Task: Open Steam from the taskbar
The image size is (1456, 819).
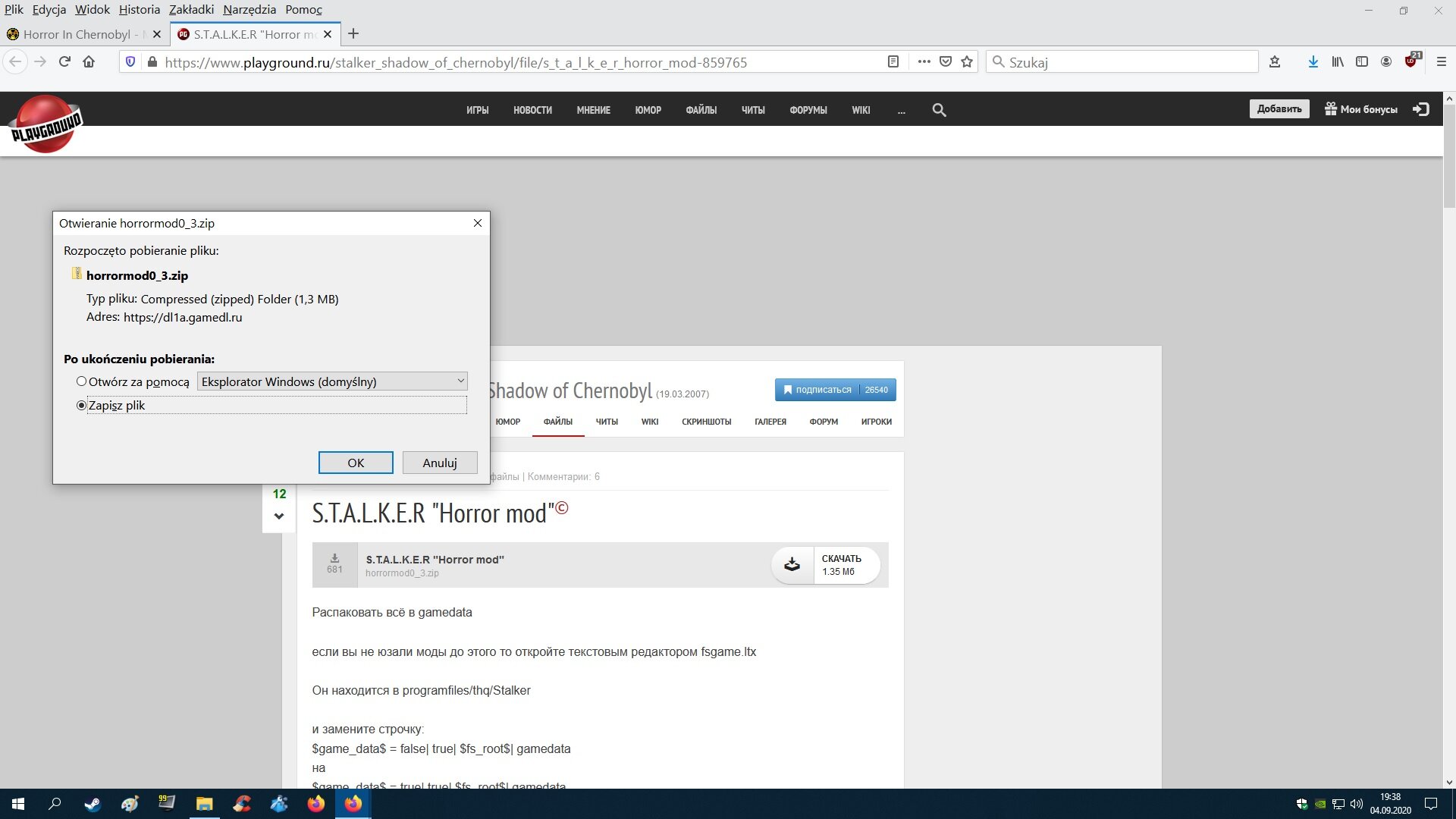Action: coord(93,804)
